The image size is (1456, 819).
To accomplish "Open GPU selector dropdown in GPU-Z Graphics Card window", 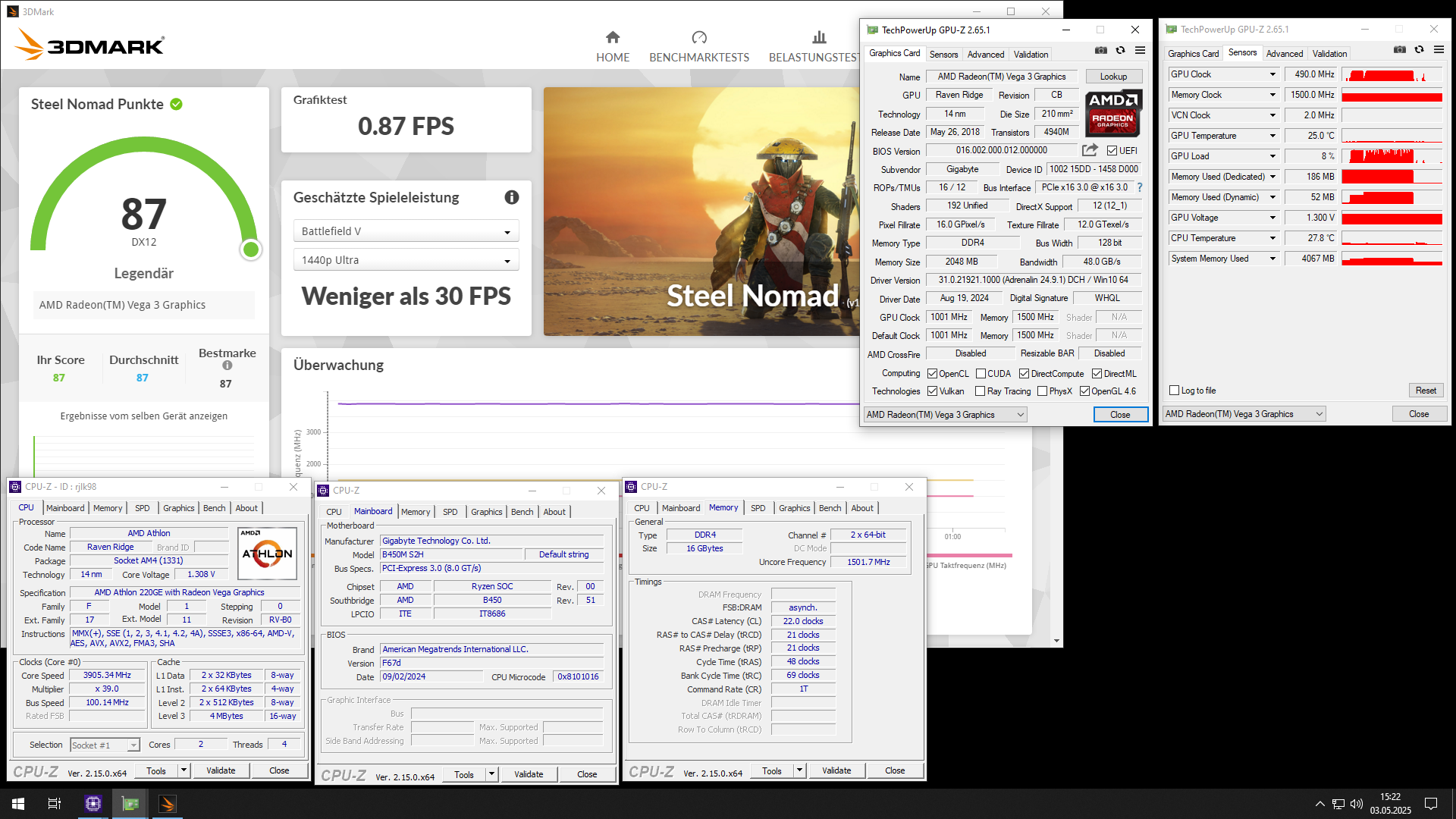I will click(x=945, y=415).
